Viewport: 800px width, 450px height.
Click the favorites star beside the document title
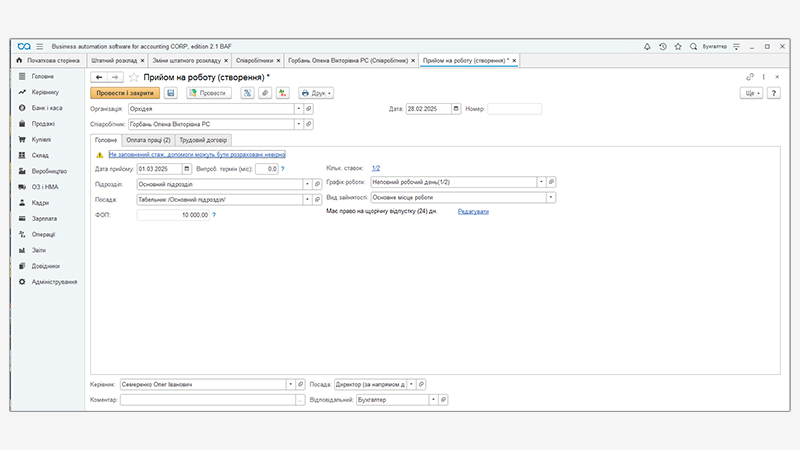[133, 77]
